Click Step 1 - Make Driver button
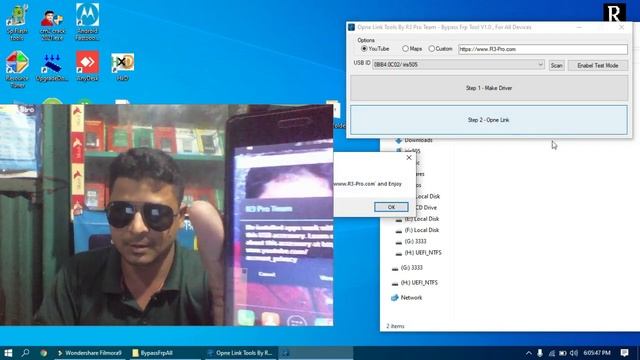 click(489, 88)
